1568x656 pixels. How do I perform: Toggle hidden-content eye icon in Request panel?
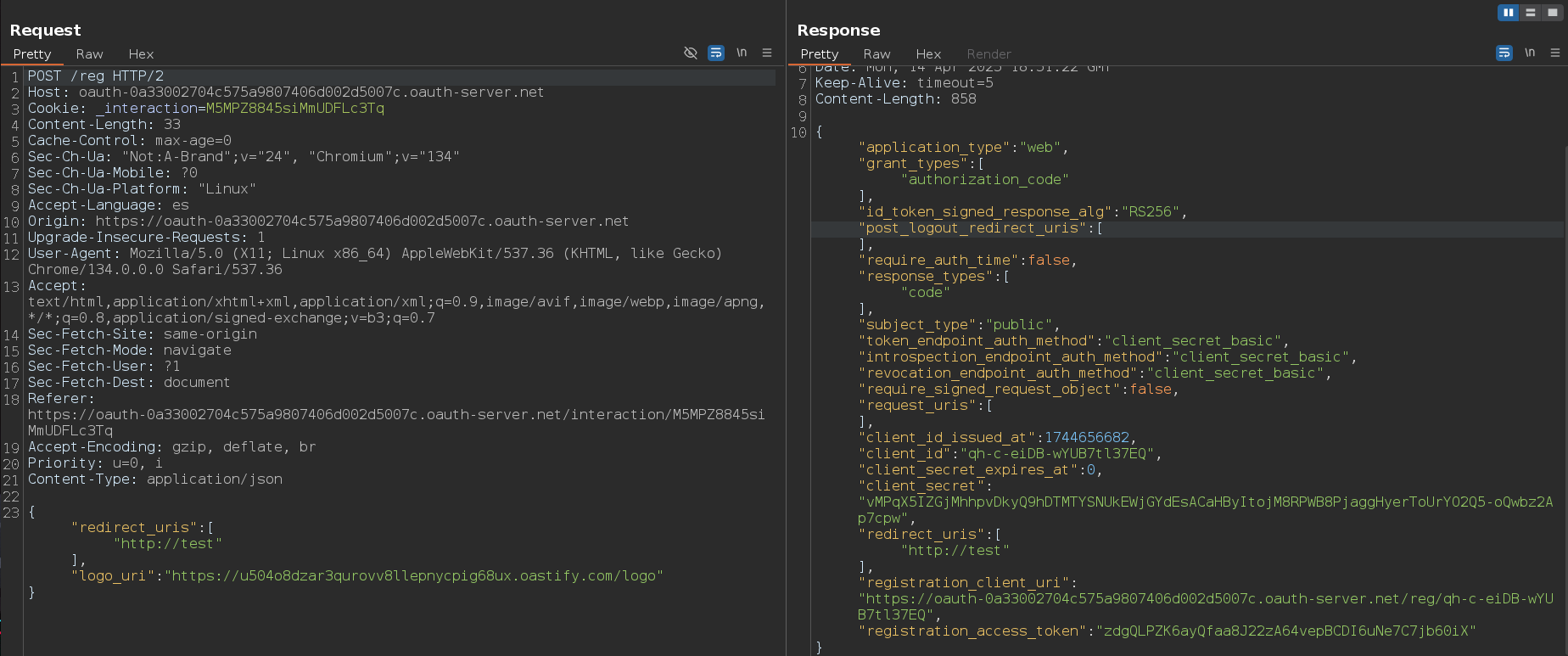(x=691, y=53)
